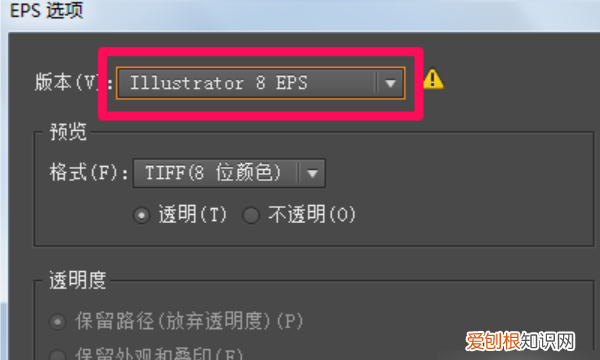Select the 保留外观和叠印(E) radio circle
This screenshot has width=600, height=360.
pos(58,355)
